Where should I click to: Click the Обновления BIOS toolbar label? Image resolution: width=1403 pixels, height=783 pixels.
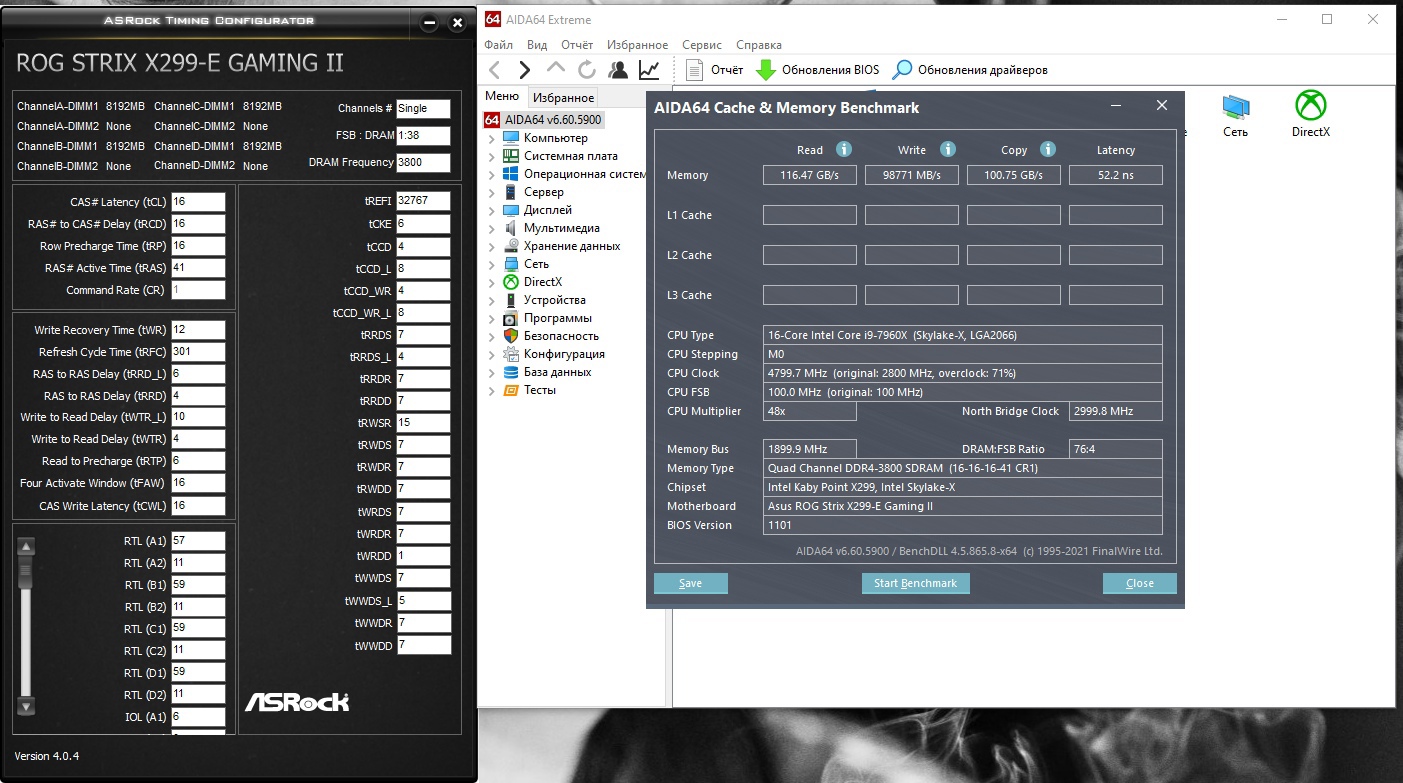831,70
